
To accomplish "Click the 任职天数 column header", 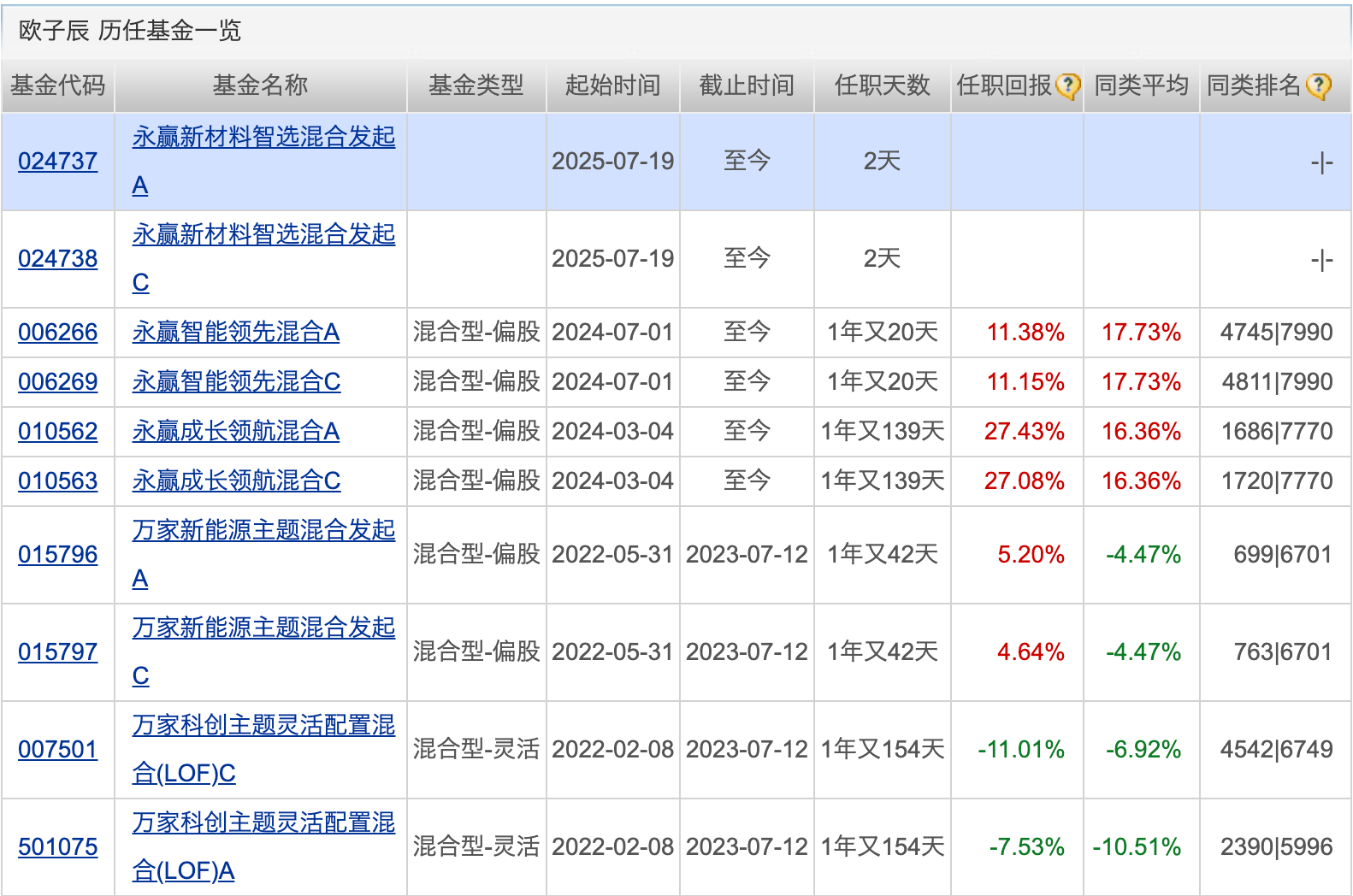I will pyautogui.click(x=882, y=85).
